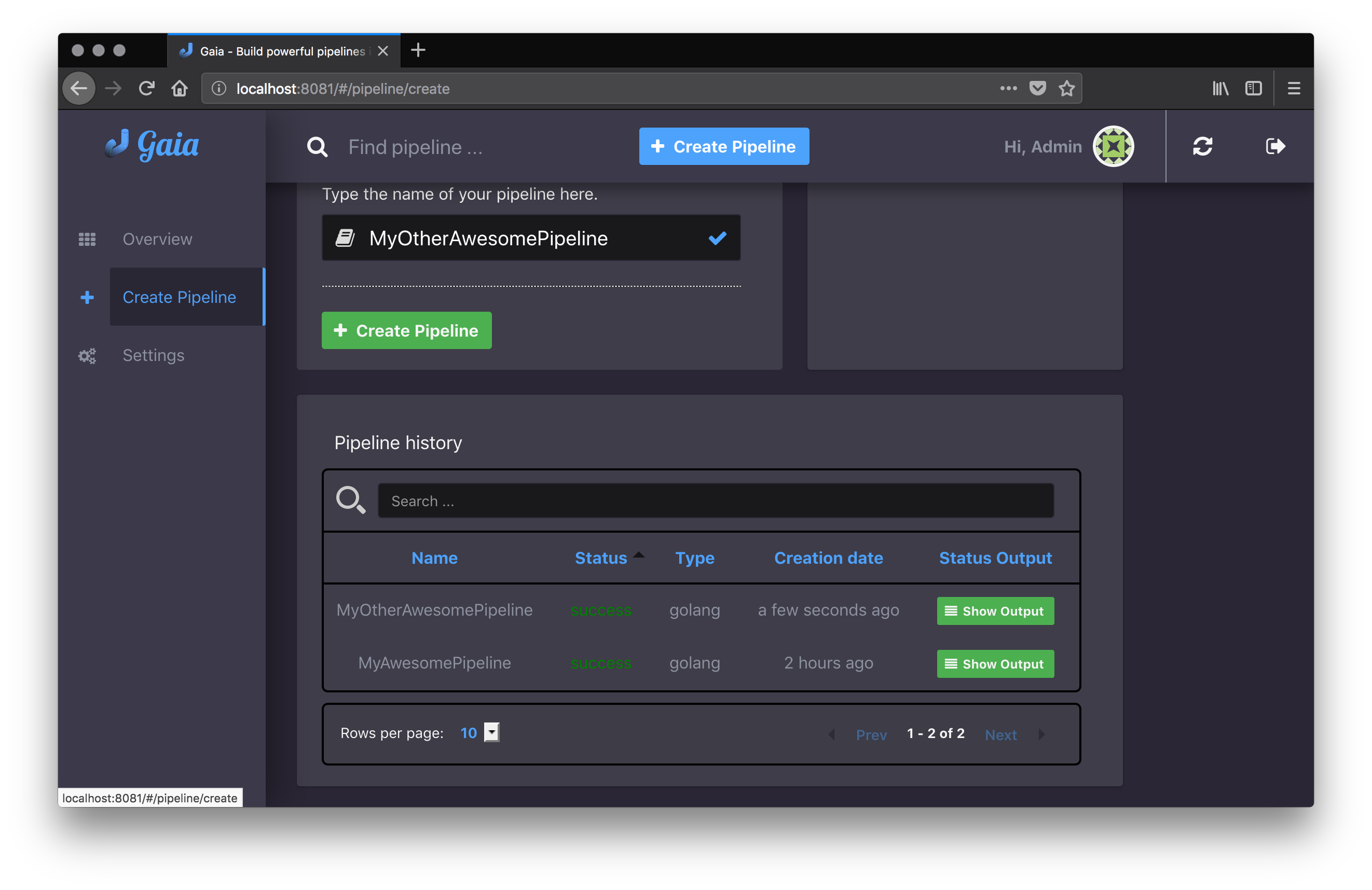Image resolution: width=1372 pixels, height=890 pixels.
Task: Go to the Prev page of history
Action: [870, 734]
